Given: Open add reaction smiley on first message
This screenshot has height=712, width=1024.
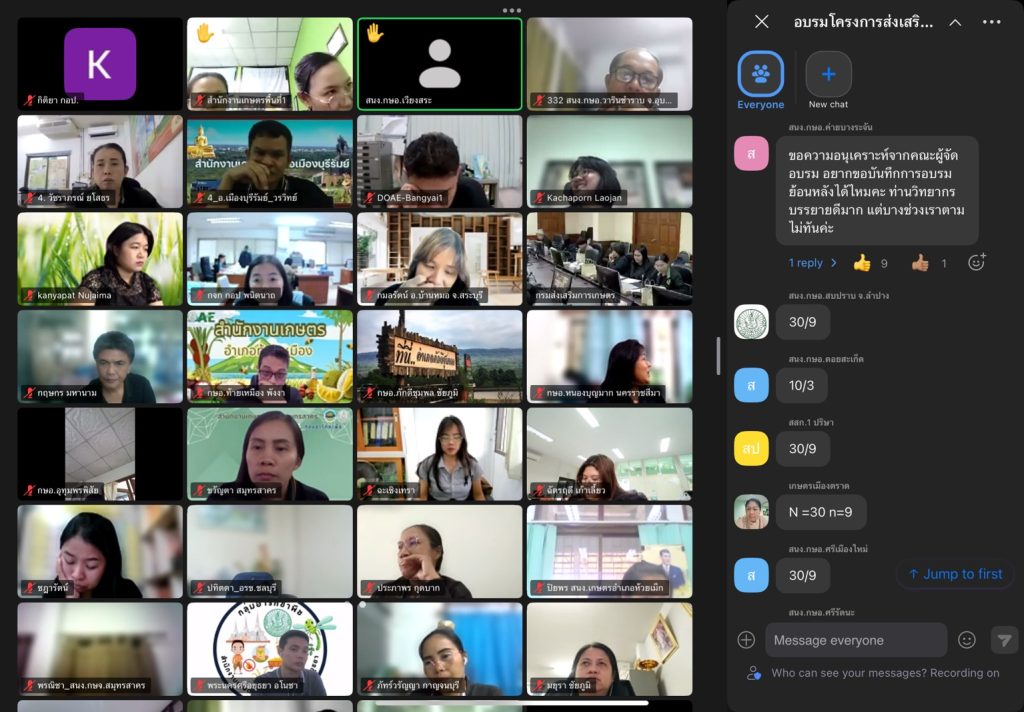Looking at the screenshot, I should click(976, 263).
